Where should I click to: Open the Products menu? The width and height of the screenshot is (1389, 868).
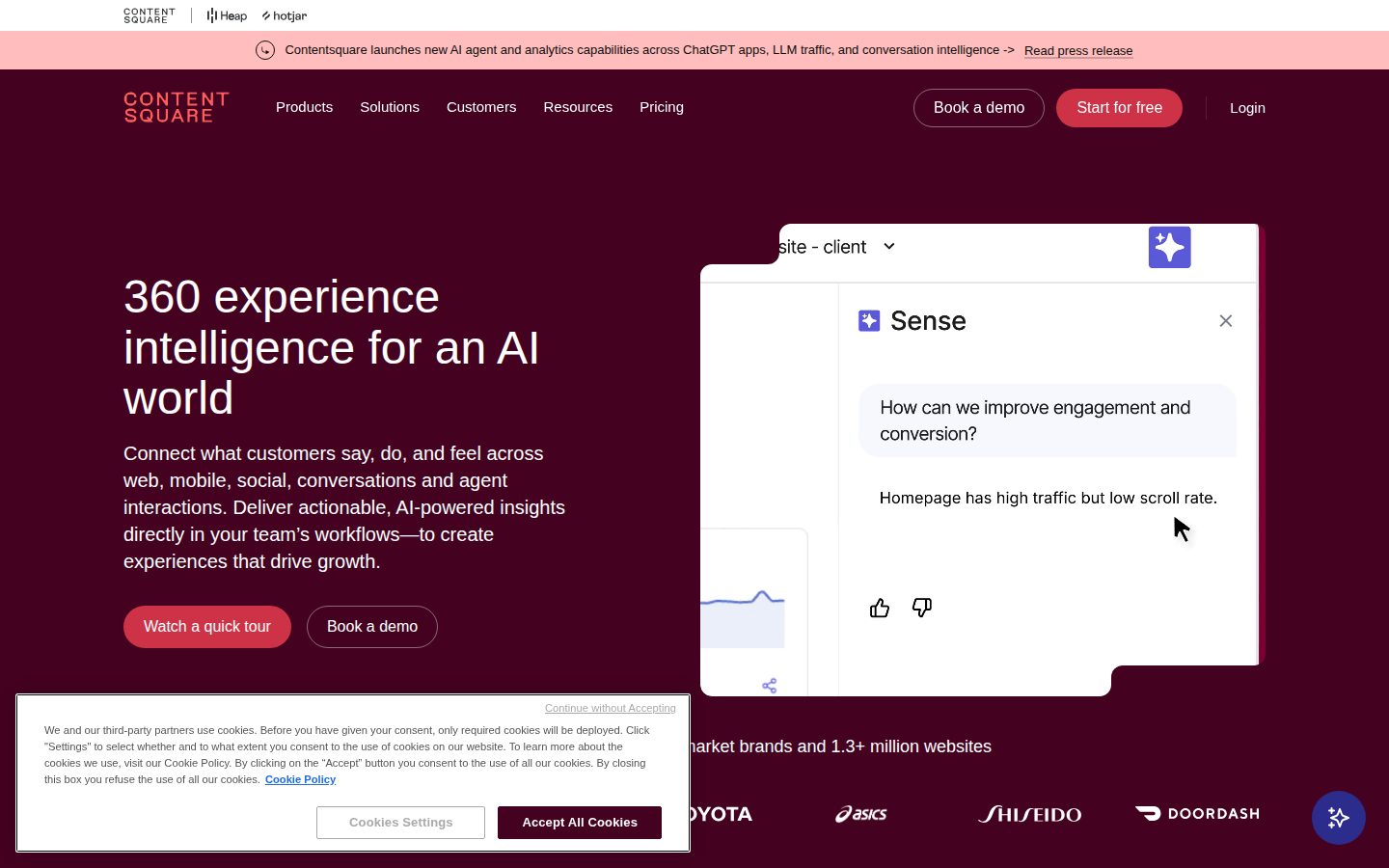coord(304,107)
